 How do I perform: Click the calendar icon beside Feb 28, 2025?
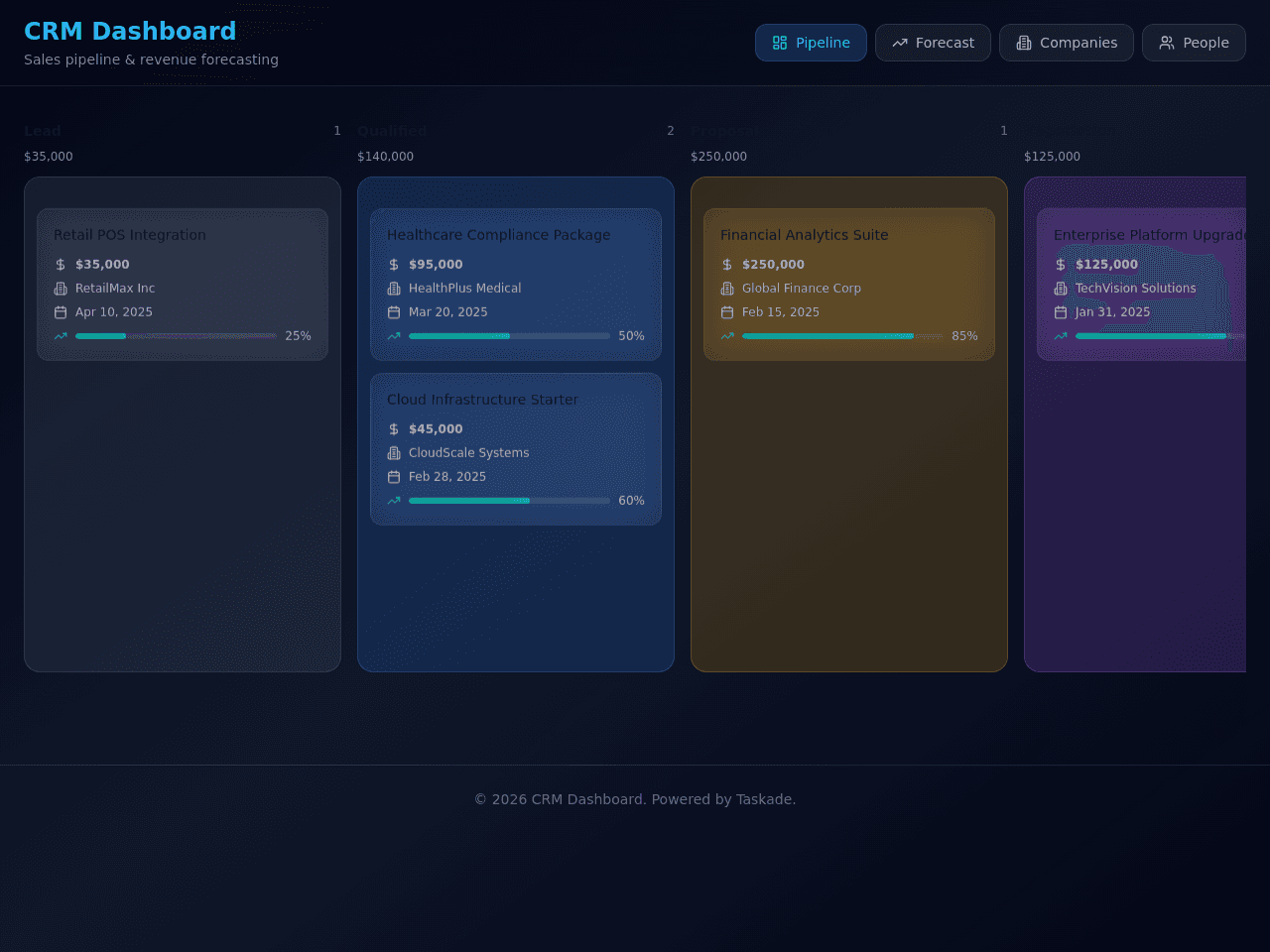click(394, 477)
